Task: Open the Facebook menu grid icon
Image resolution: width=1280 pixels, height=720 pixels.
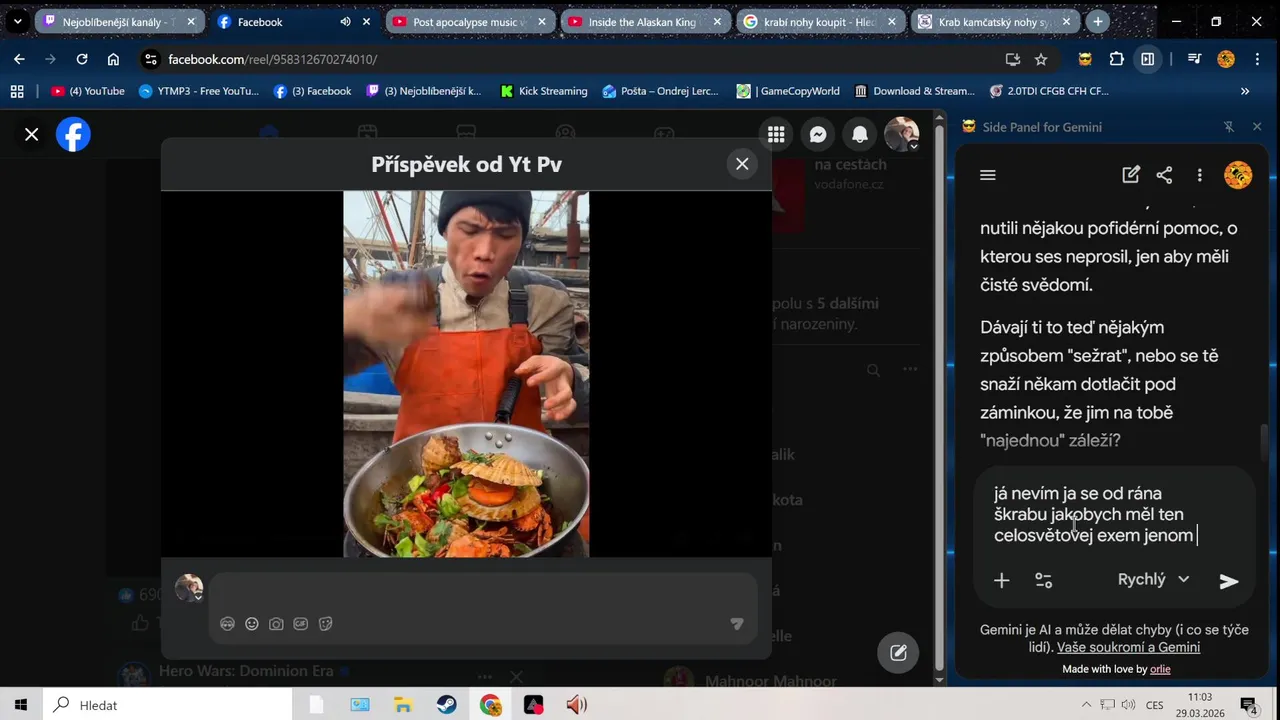Action: pyautogui.click(x=776, y=135)
